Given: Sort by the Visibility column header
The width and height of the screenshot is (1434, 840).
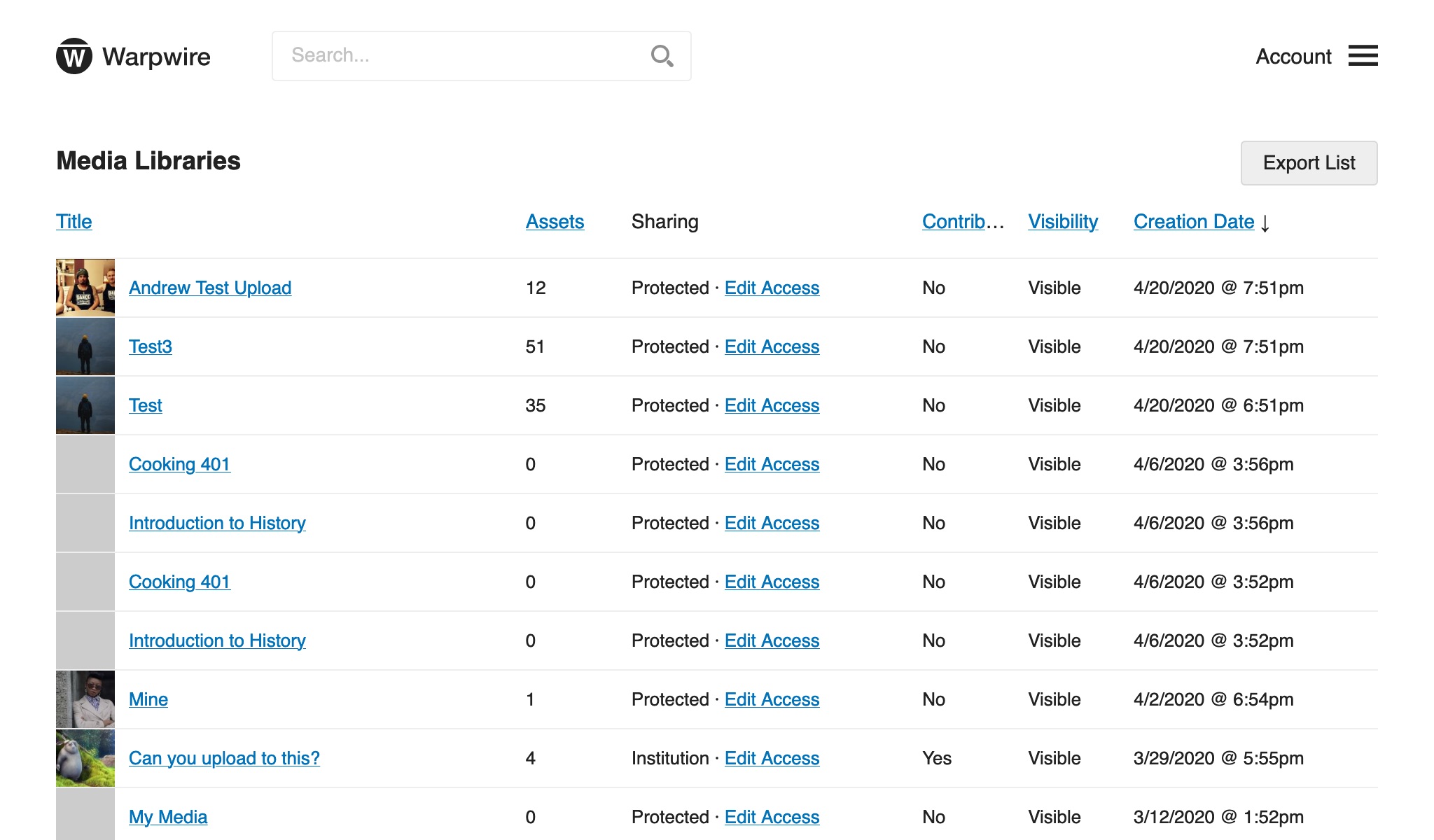Looking at the screenshot, I should pos(1062,222).
